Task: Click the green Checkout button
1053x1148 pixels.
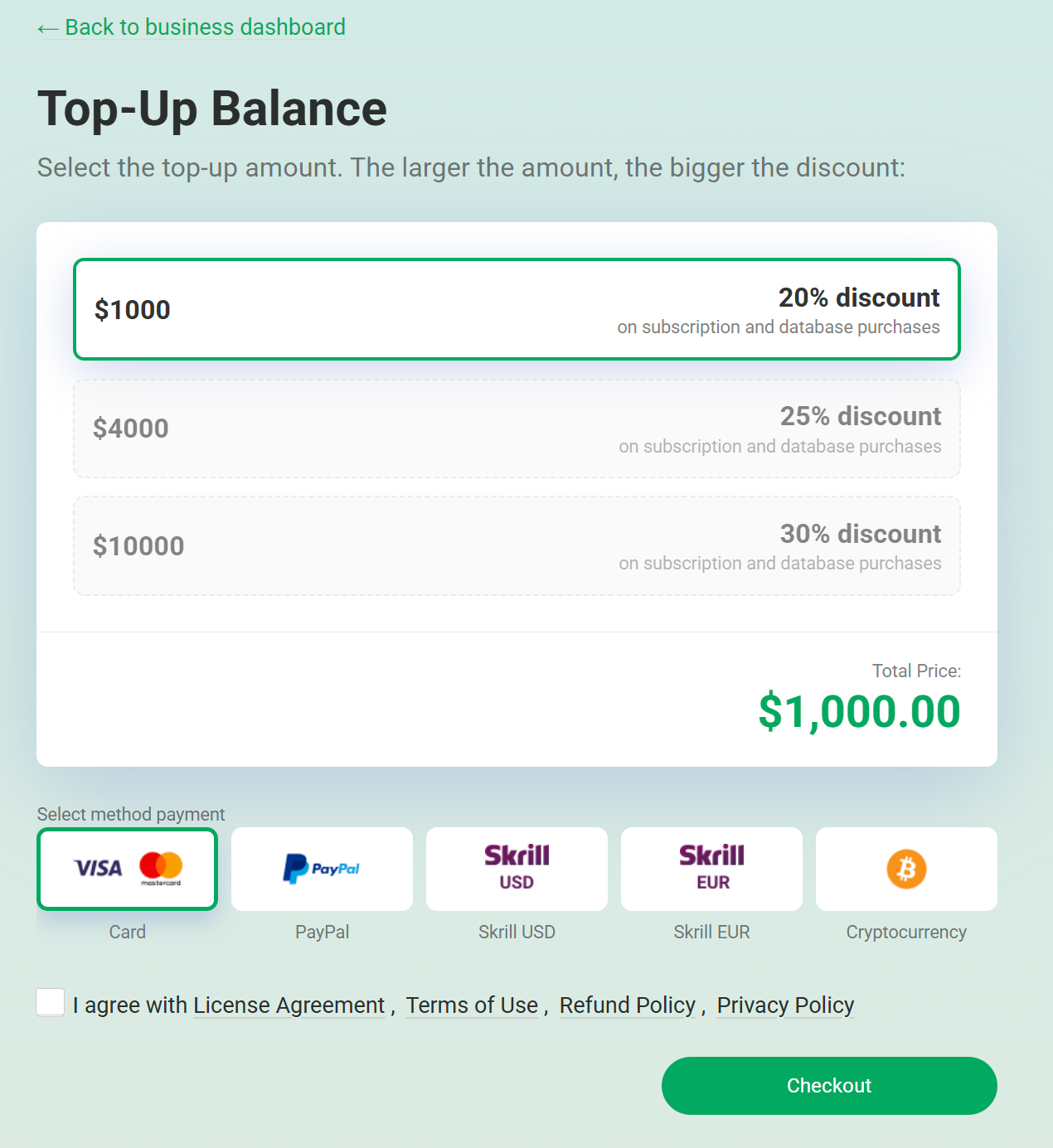Action: click(829, 1086)
